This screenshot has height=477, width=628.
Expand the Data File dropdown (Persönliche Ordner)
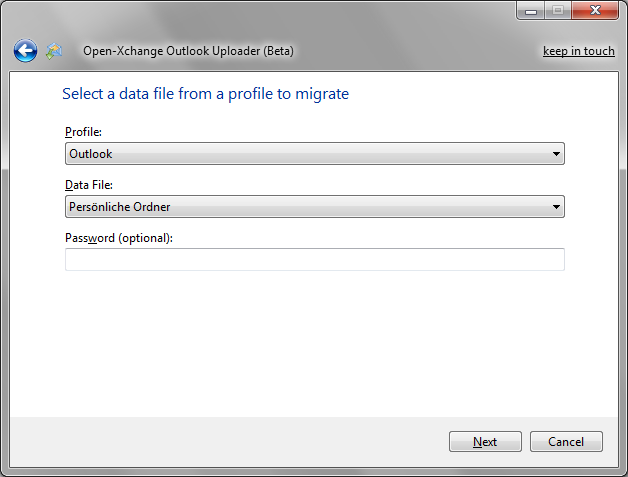coord(315,207)
